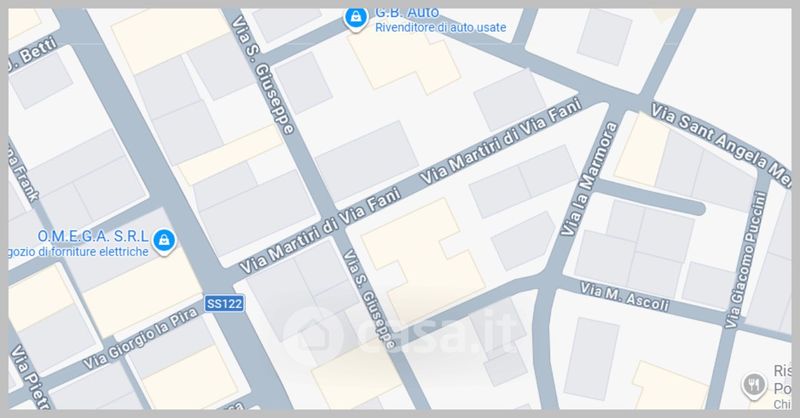Select the Rivenditore di auto usate subtitle
This screenshot has width=800, height=418.
440,28
